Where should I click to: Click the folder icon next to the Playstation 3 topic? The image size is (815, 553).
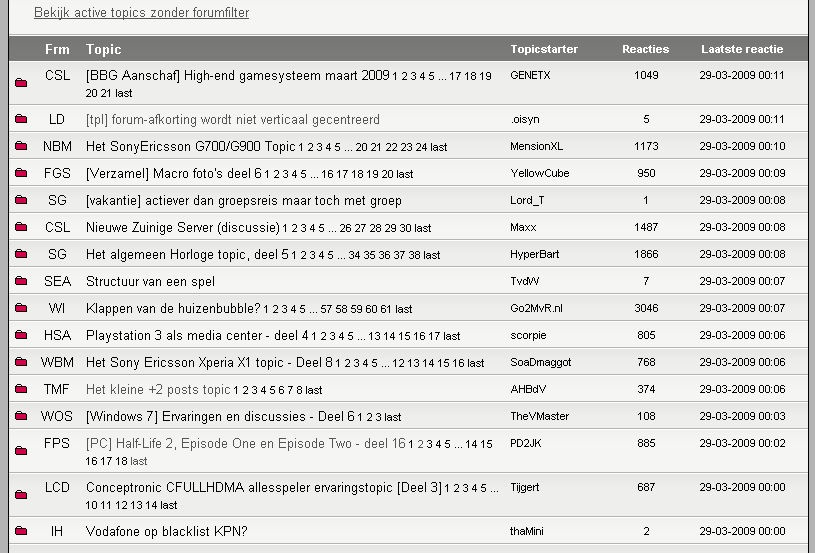tap(20, 336)
